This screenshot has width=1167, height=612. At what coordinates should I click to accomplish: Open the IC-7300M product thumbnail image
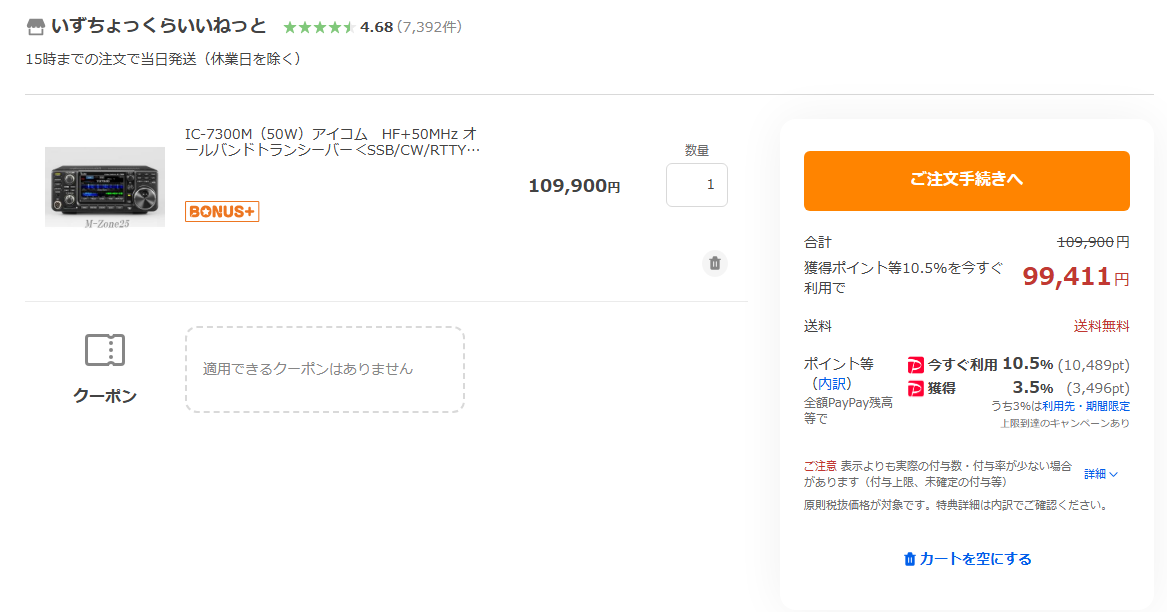[x=105, y=187]
